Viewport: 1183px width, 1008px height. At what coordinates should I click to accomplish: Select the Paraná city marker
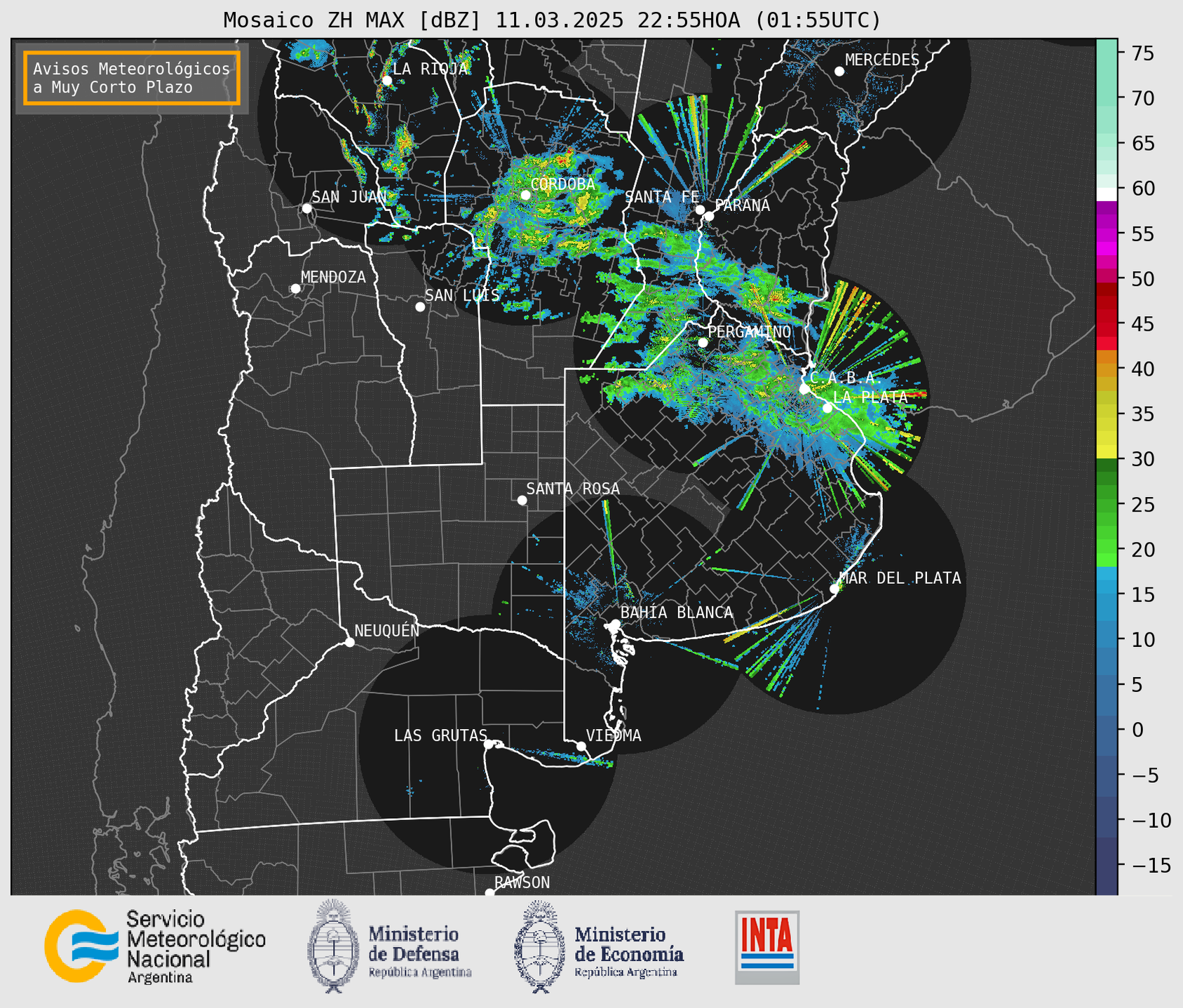click(x=709, y=216)
